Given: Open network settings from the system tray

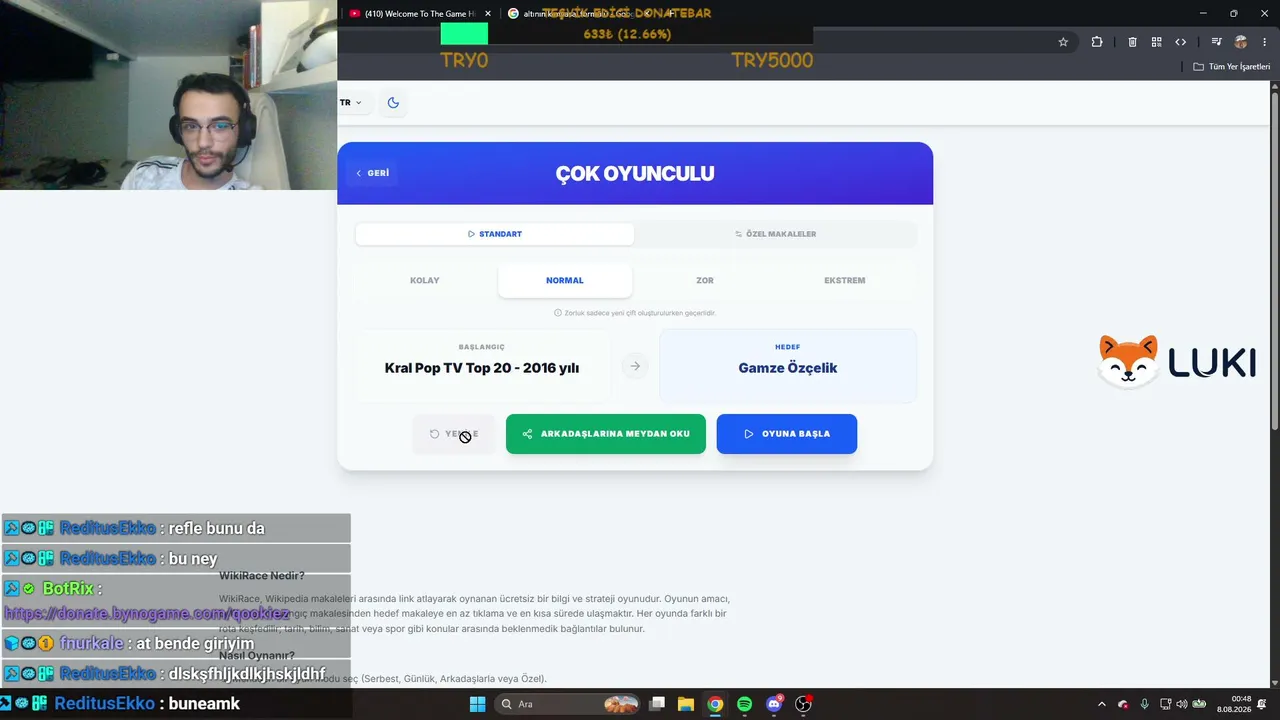Looking at the screenshot, I should tap(1166, 704).
